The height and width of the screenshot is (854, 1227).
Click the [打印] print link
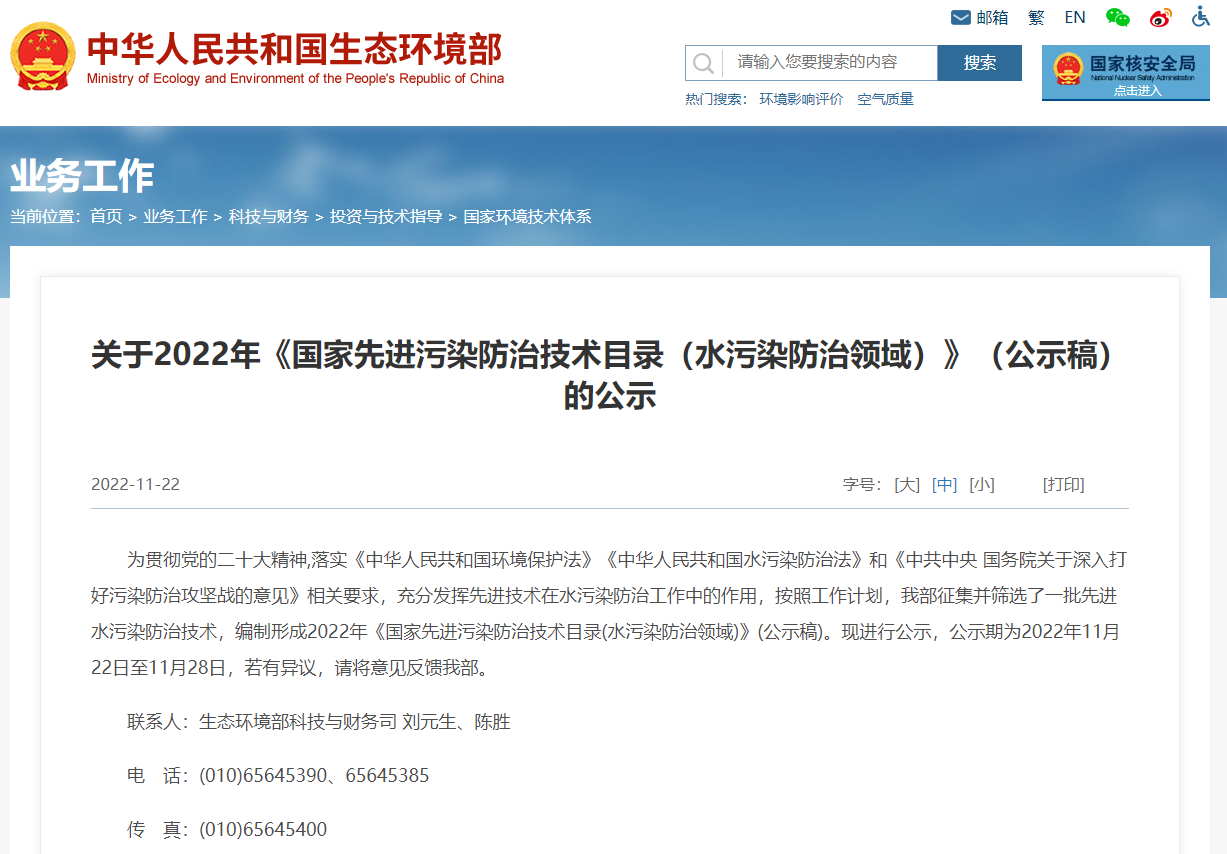[x=1063, y=485]
